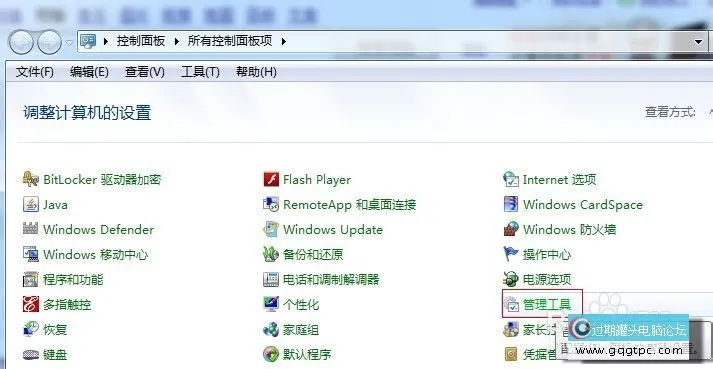The image size is (713, 369).
Task: Open the Windows Defender link text
Action: click(x=99, y=229)
